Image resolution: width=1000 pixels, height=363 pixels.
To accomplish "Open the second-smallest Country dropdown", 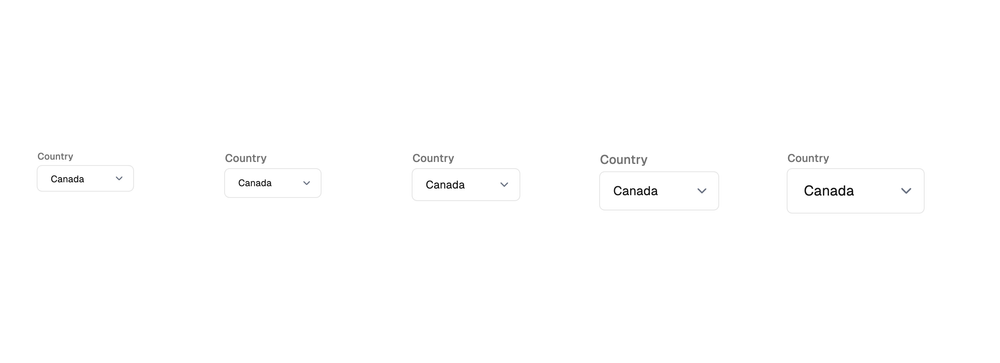I will click(273, 183).
